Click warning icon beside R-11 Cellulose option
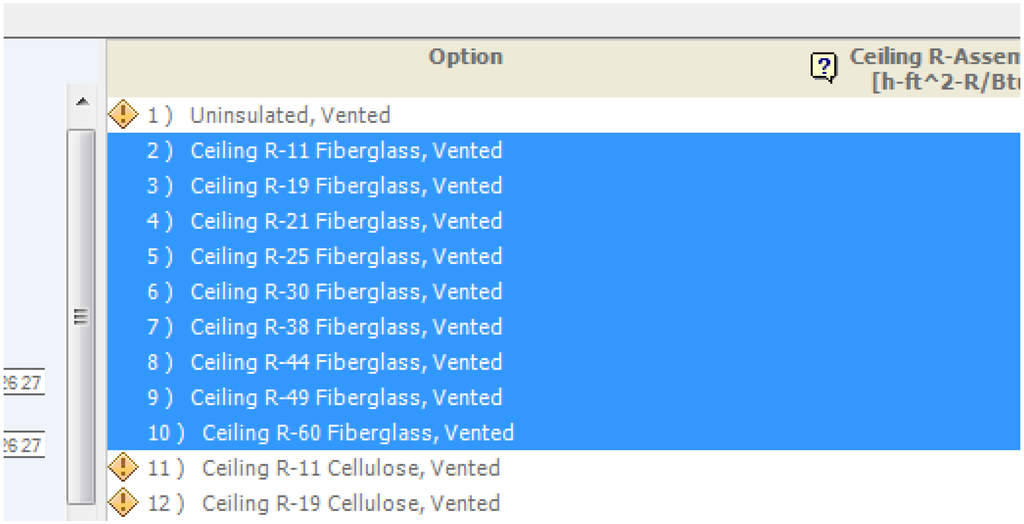The image size is (1024, 524). 122,467
